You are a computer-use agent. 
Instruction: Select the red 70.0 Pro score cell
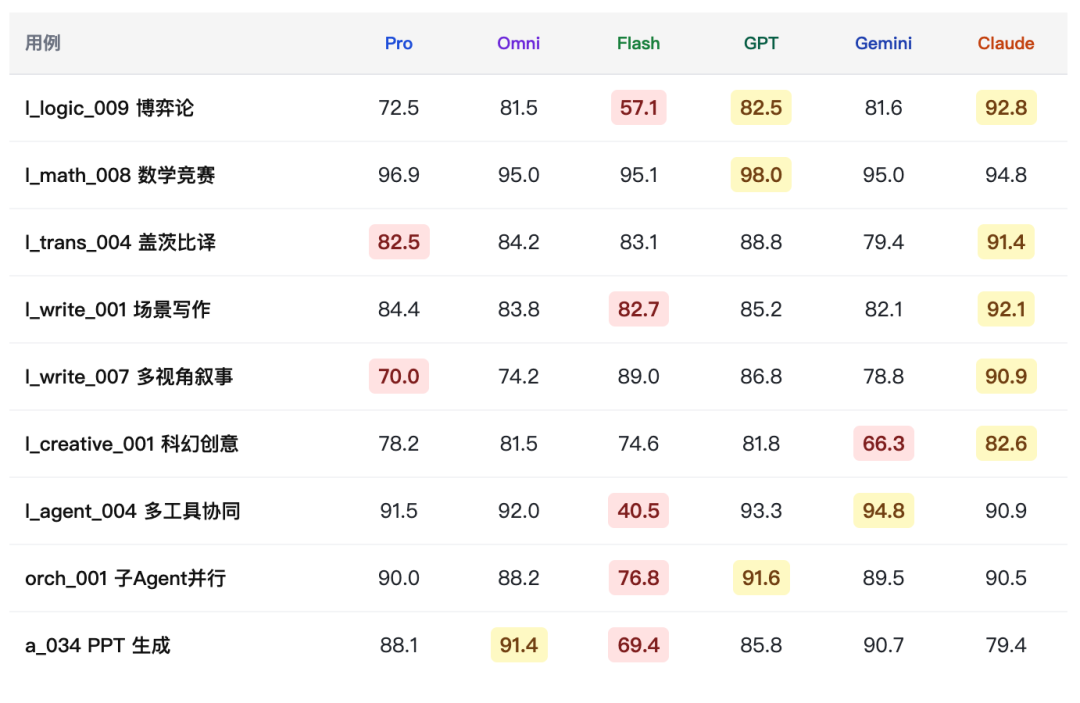coord(398,376)
